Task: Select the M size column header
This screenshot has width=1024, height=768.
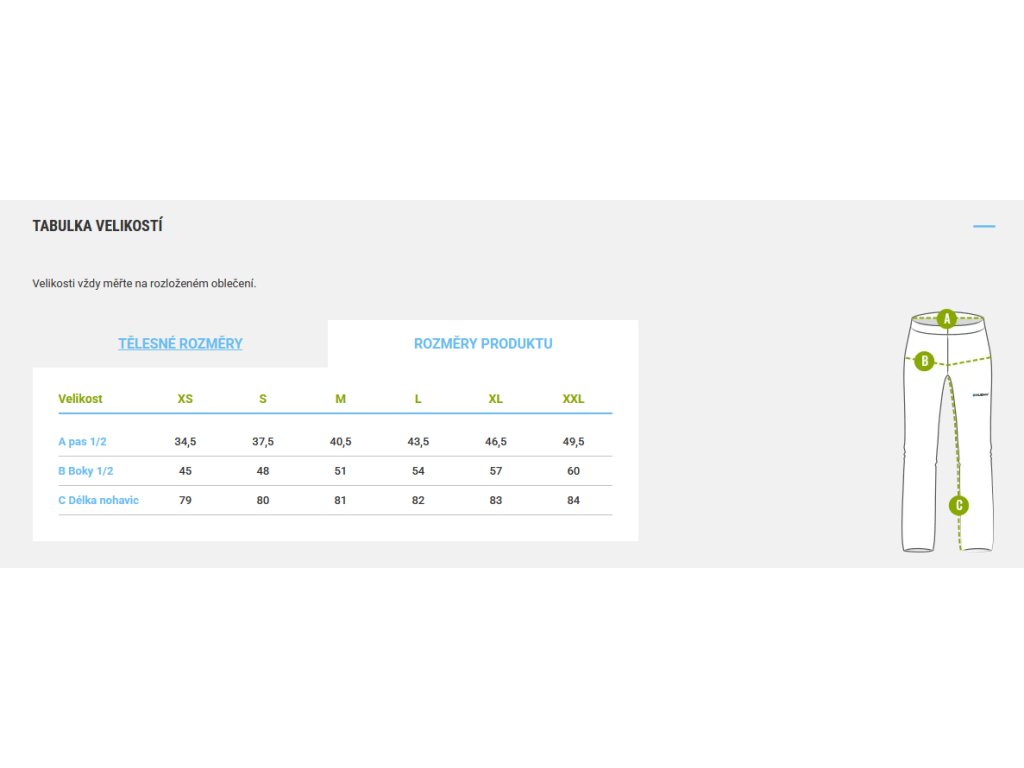Action: [x=340, y=398]
